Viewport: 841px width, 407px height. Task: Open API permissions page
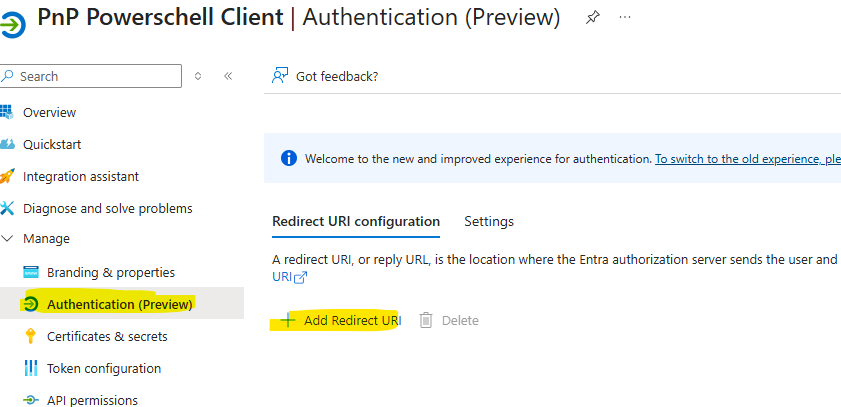pyautogui.click(x=92, y=400)
